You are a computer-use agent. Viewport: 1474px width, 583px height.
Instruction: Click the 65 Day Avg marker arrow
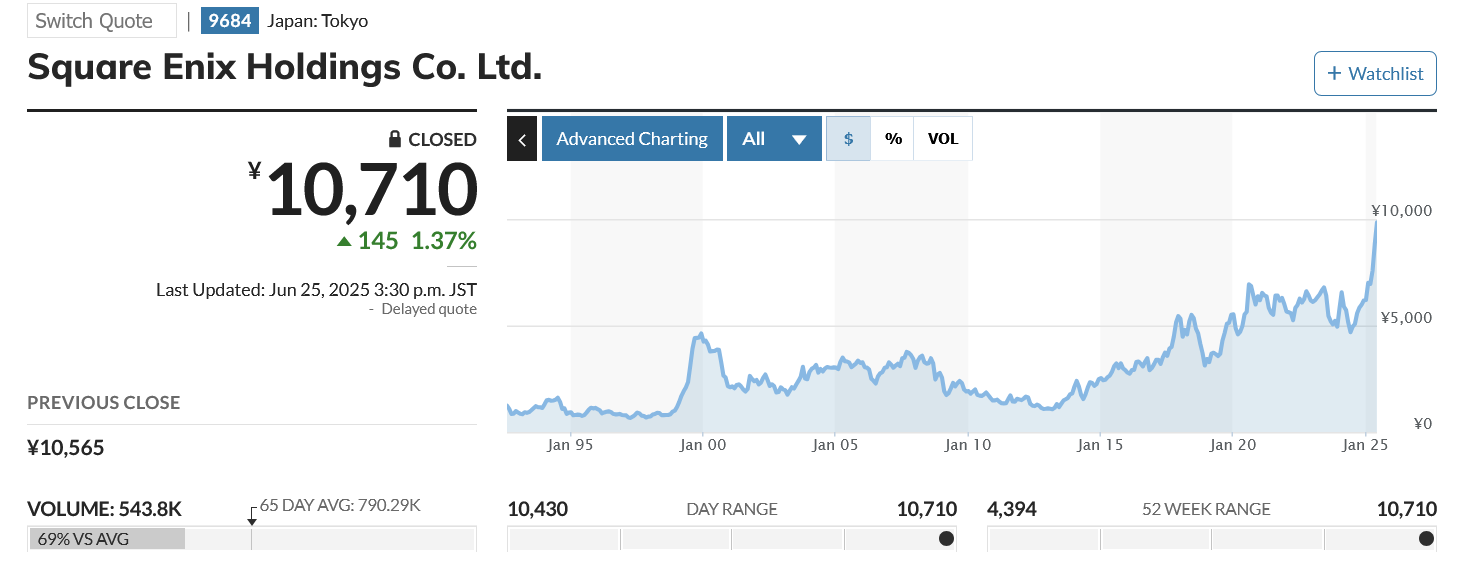(x=252, y=516)
